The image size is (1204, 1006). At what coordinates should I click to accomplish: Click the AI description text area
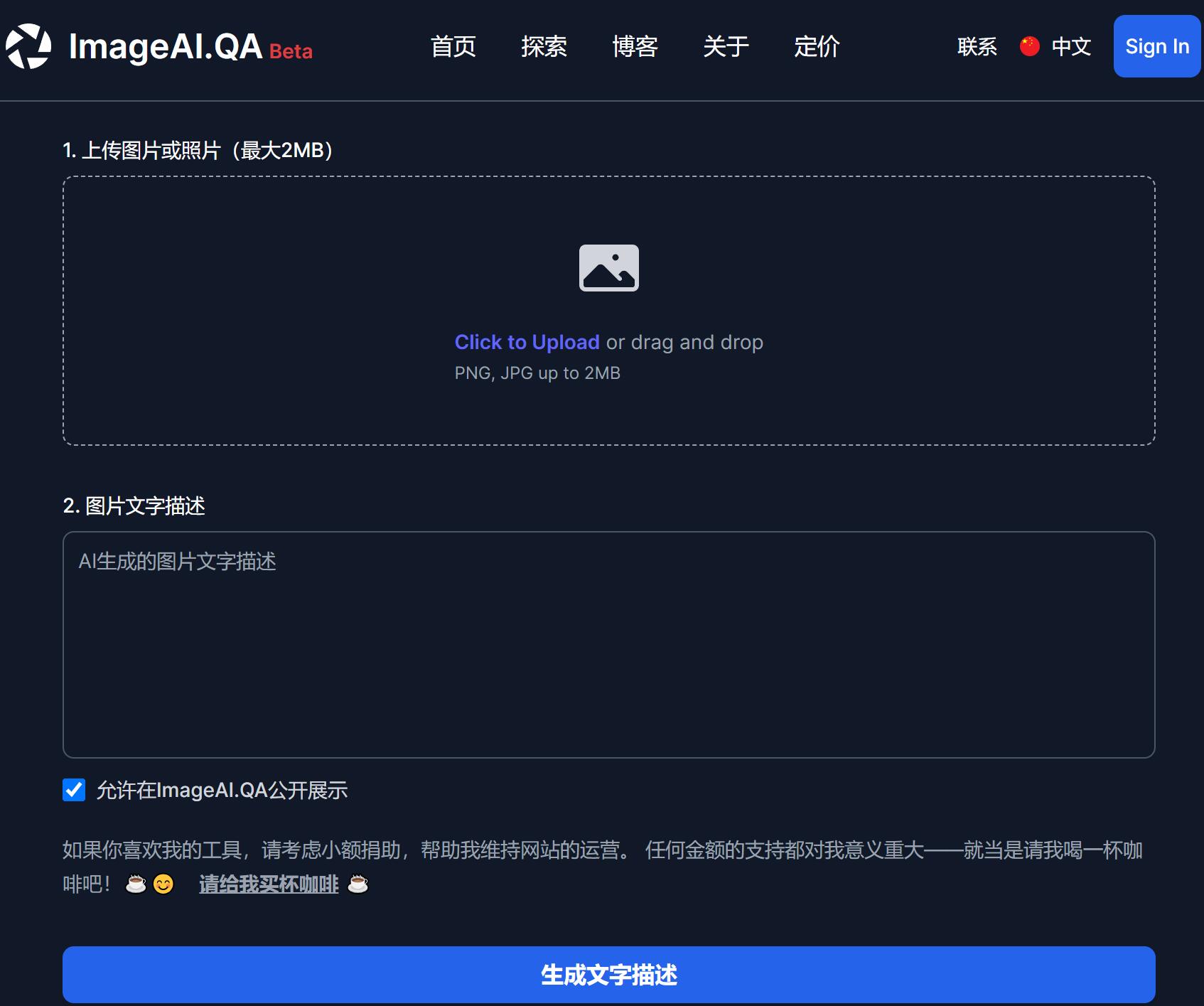[608, 645]
